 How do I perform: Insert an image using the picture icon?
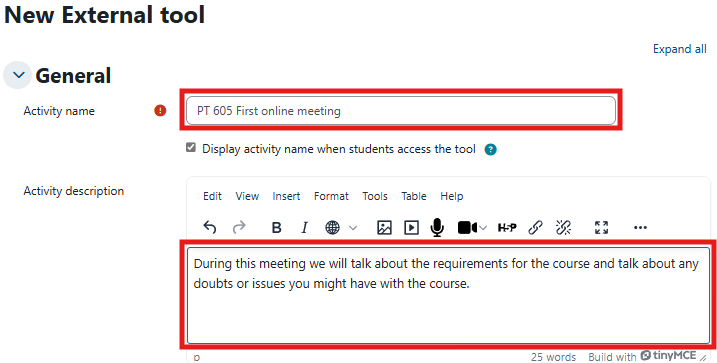(x=384, y=227)
